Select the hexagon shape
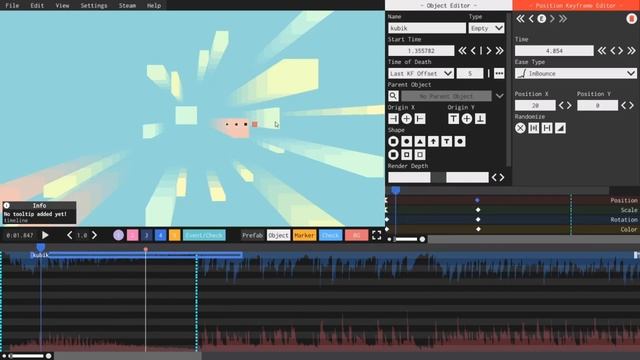640x360 pixels. tap(460, 141)
